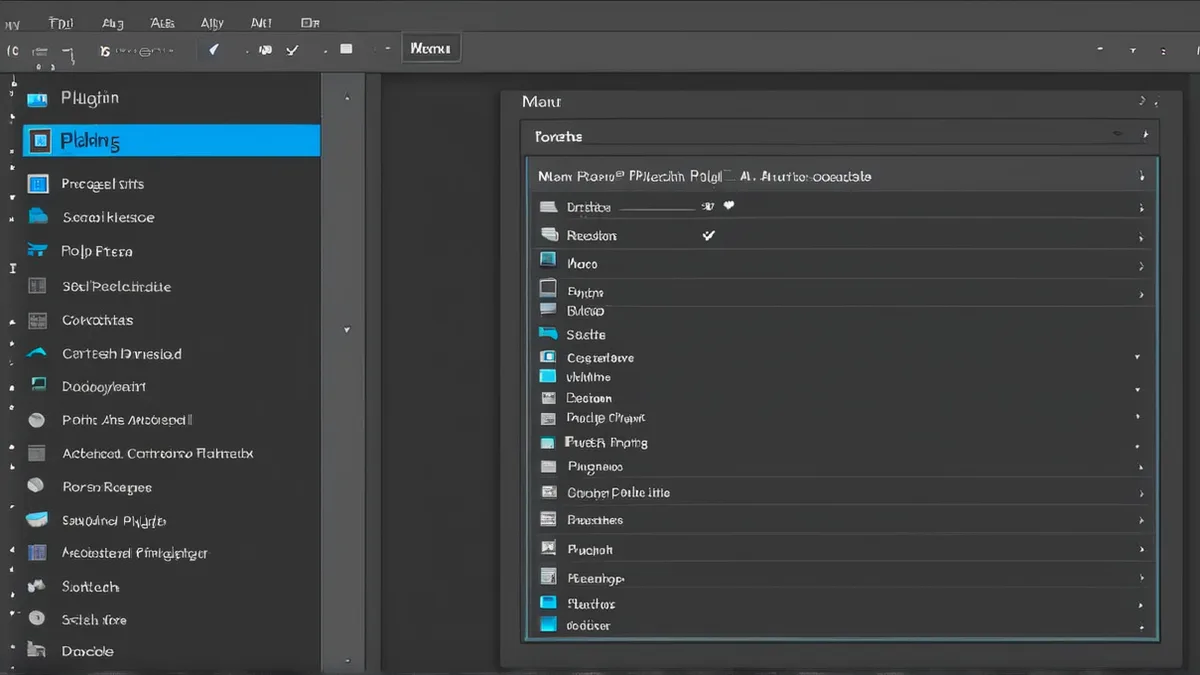This screenshot has width=1200, height=675.
Task: Select the 'Bvleao' list row
Action: (842, 311)
